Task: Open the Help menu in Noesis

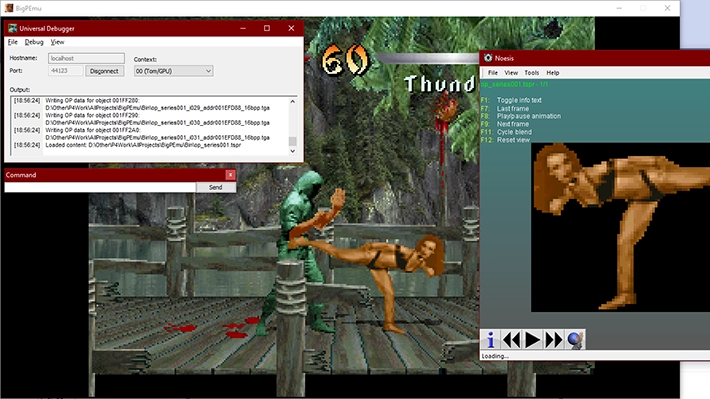Action: [552, 72]
